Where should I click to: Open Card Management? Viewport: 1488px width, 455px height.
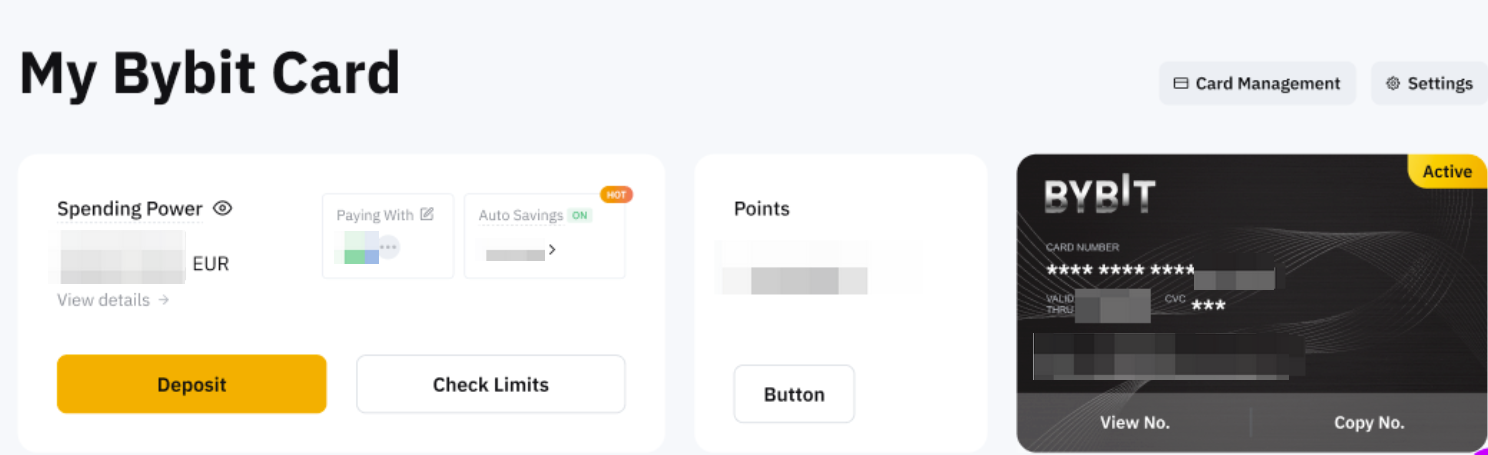[x=1257, y=84]
